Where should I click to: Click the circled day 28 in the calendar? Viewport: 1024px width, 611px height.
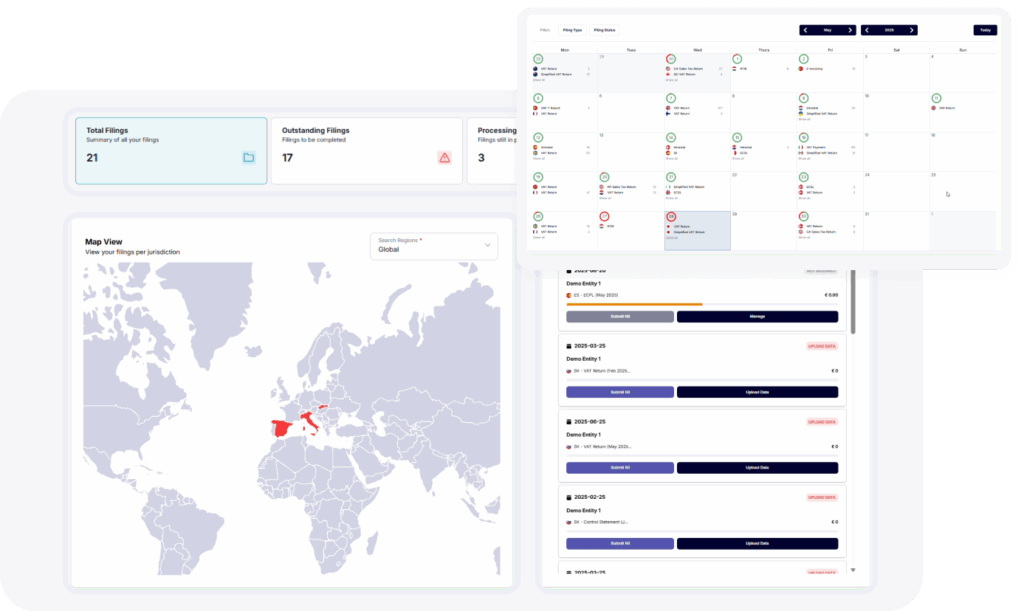(672, 216)
